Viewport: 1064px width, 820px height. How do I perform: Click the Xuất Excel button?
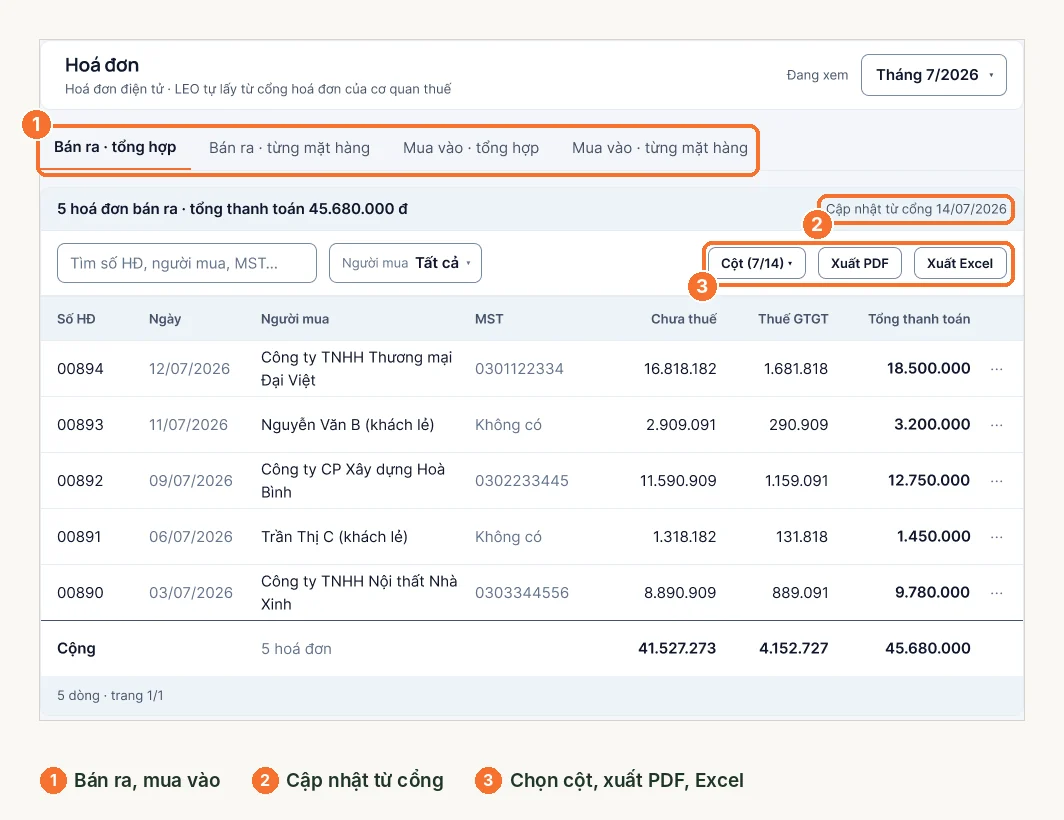pyautogui.click(x=960, y=263)
